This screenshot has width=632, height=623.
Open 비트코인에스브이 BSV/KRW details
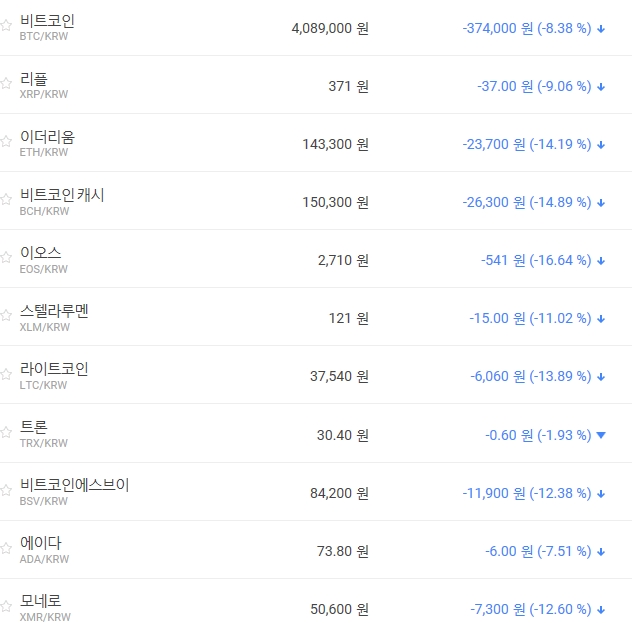point(74,485)
